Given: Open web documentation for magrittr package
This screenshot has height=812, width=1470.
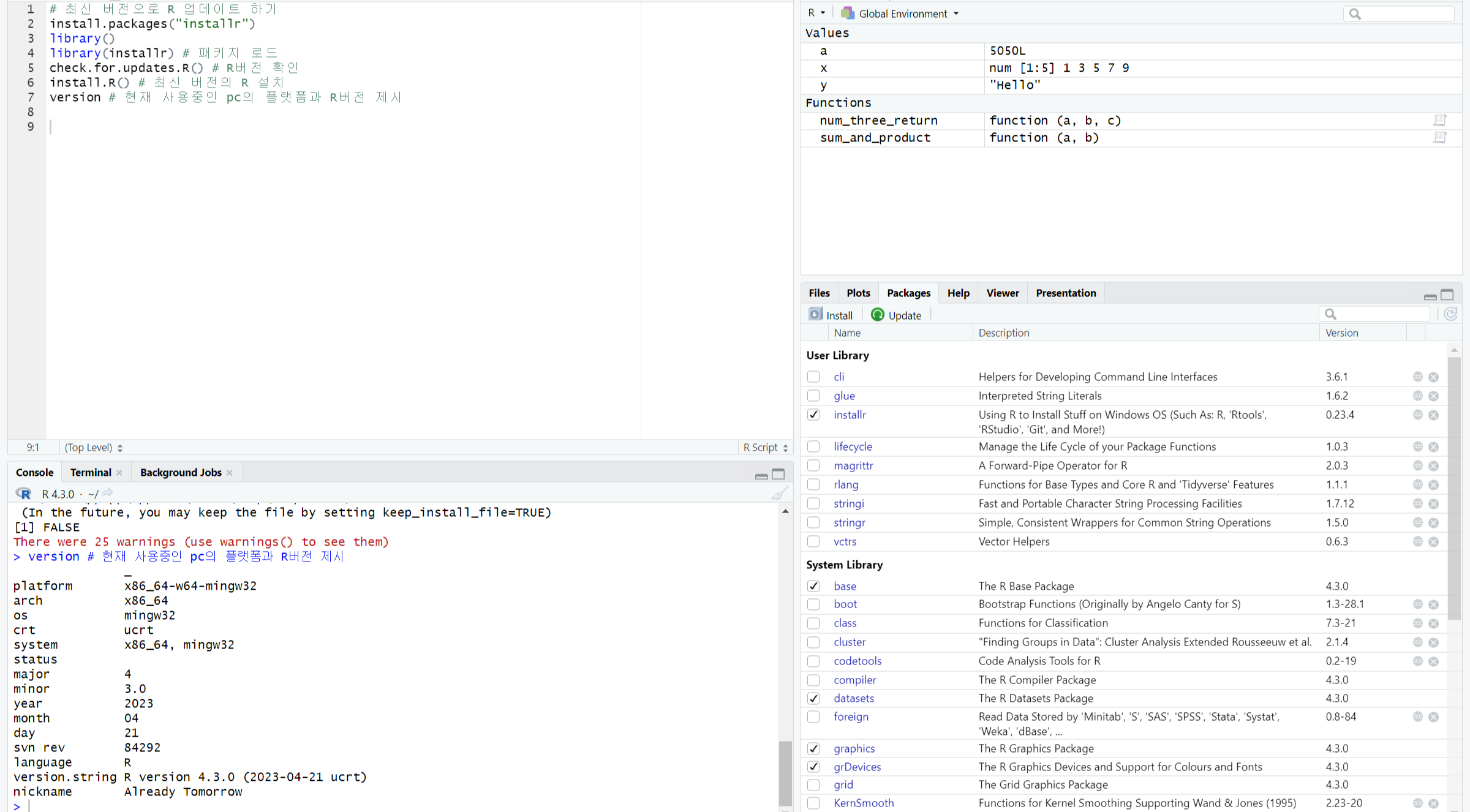Looking at the screenshot, I should click(1418, 465).
